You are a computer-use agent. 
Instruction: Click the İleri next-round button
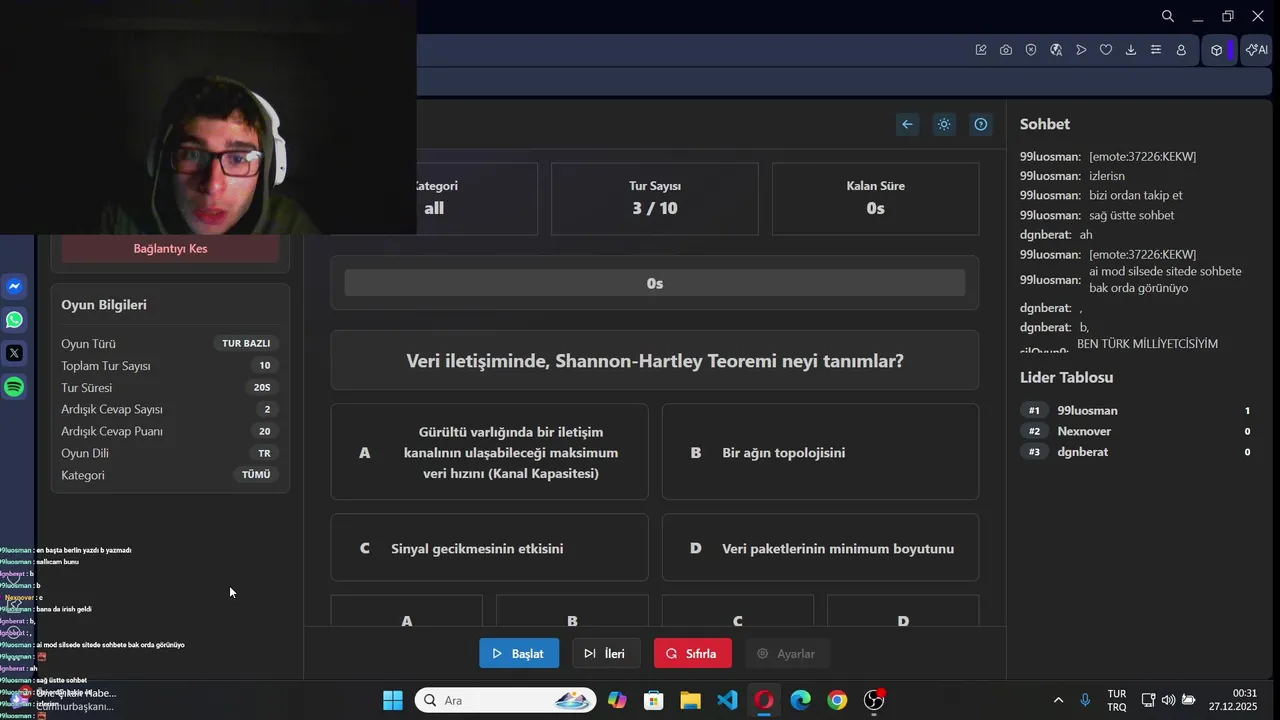pos(606,654)
